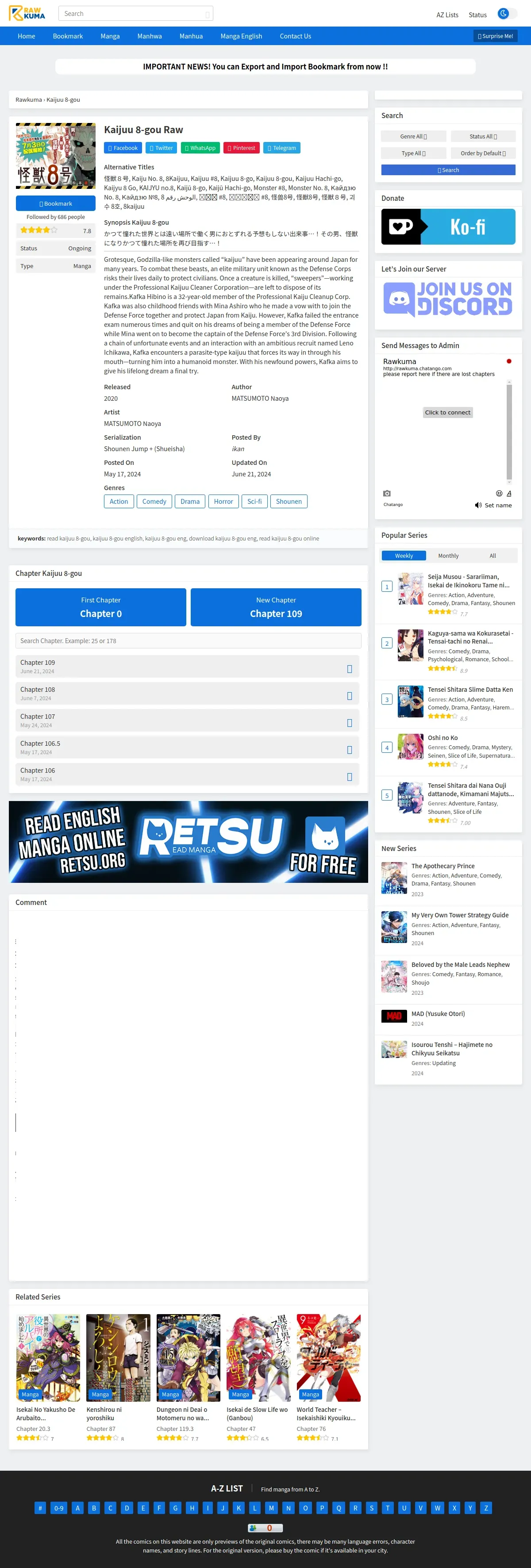Open Manhwa in the navigation bar

point(149,36)
